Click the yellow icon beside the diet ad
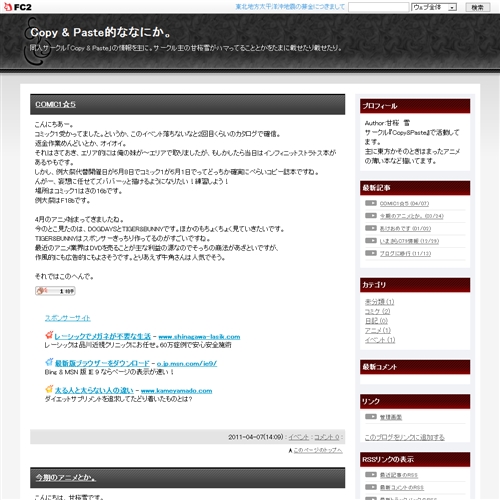Screen dimensions: 500x500 click(x=49, y=389)
